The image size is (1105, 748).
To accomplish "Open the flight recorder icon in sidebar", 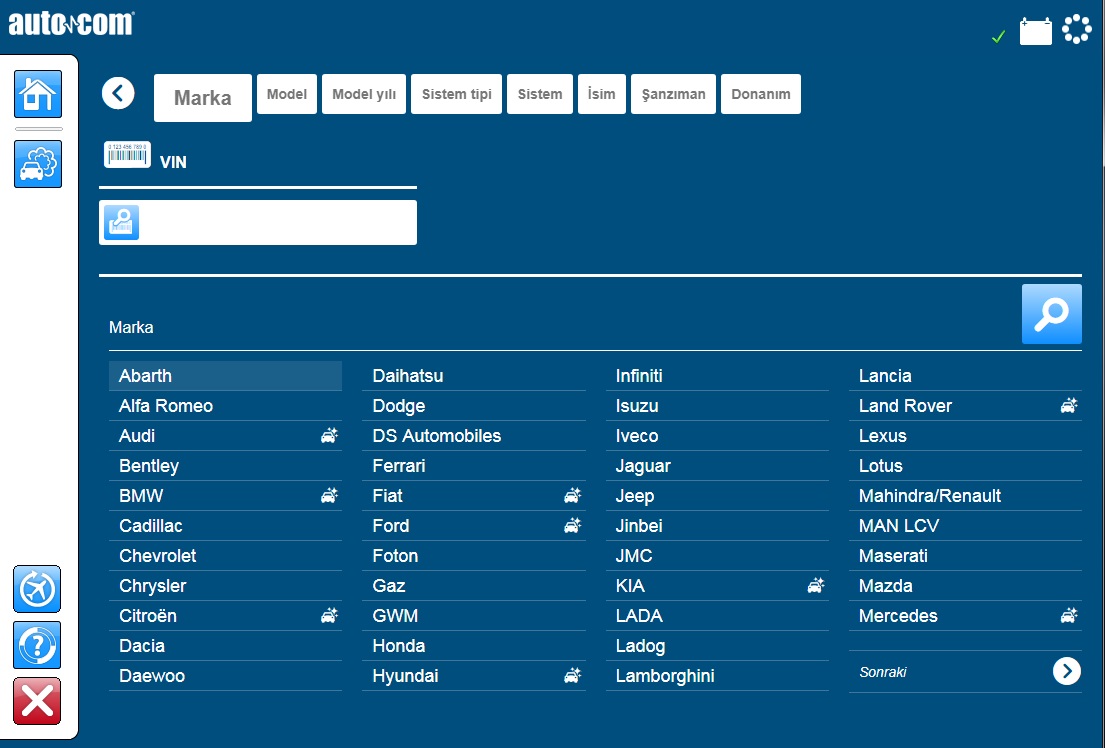I will (38, 589).
